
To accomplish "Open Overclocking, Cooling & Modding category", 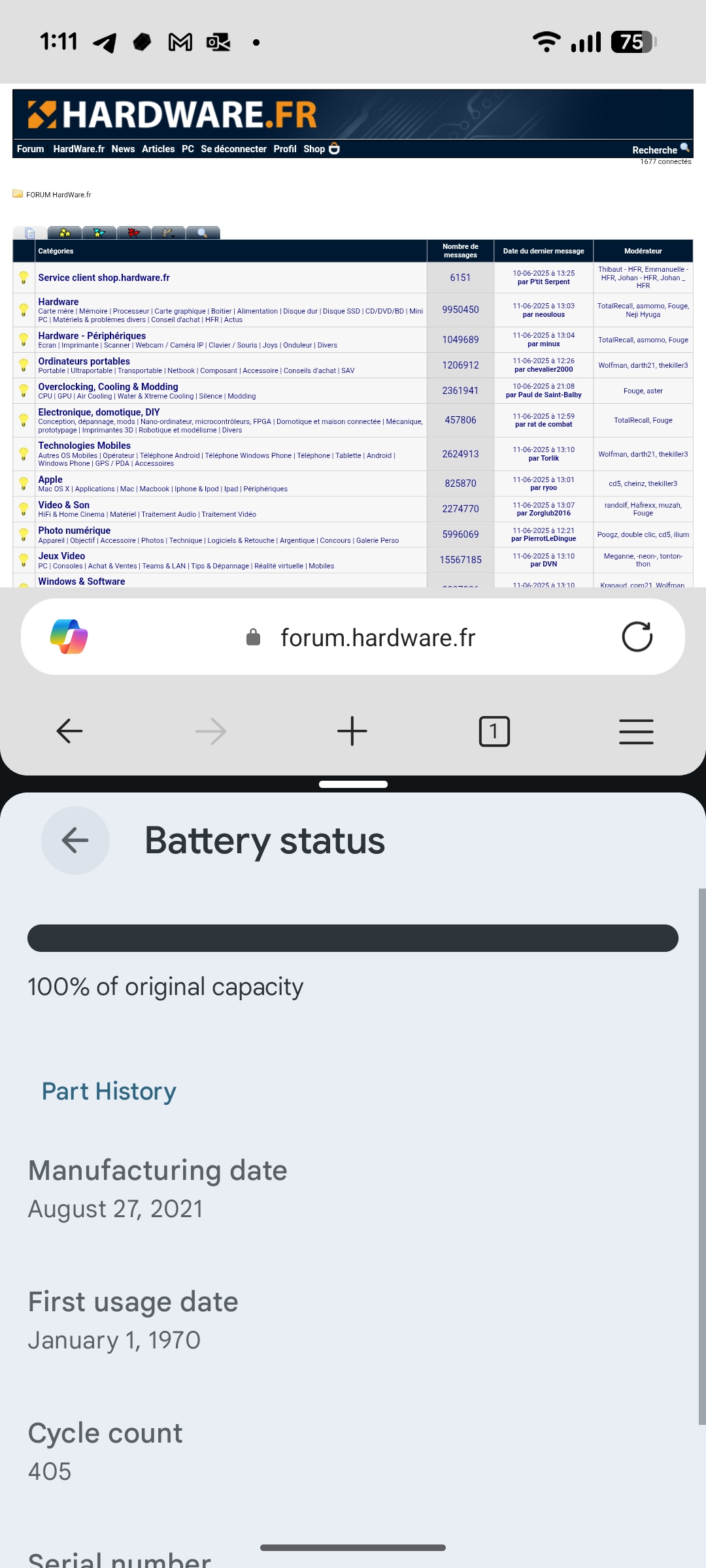I will pyautogui.click(x=108, y=387).
